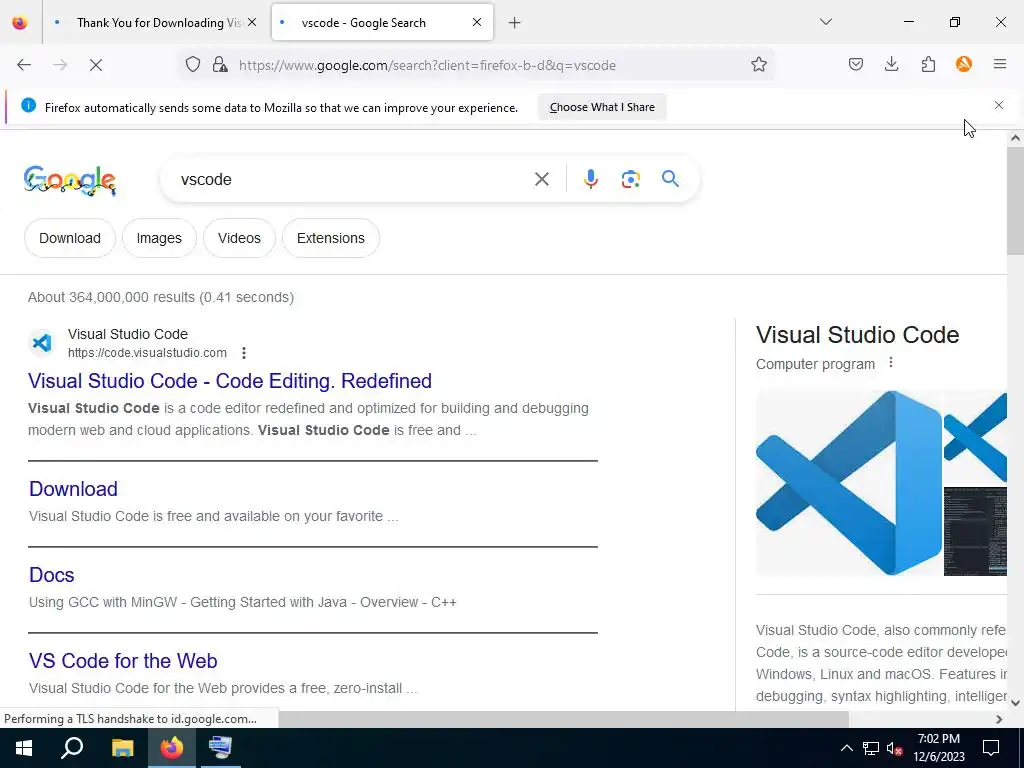The width and height of the screenshot is (1024, 768).
Task: Stop loading the page with the X button
Action: [x=95, y=65]
